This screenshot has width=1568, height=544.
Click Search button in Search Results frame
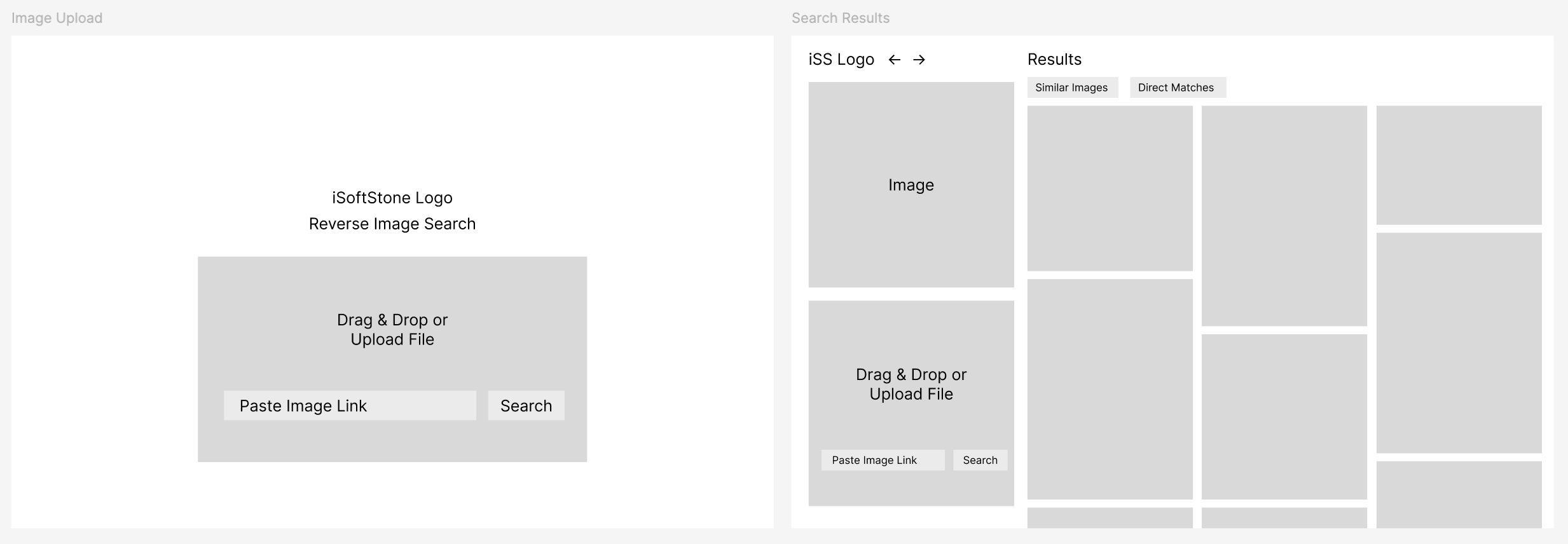pyautogui.click(x=980, y=460)
